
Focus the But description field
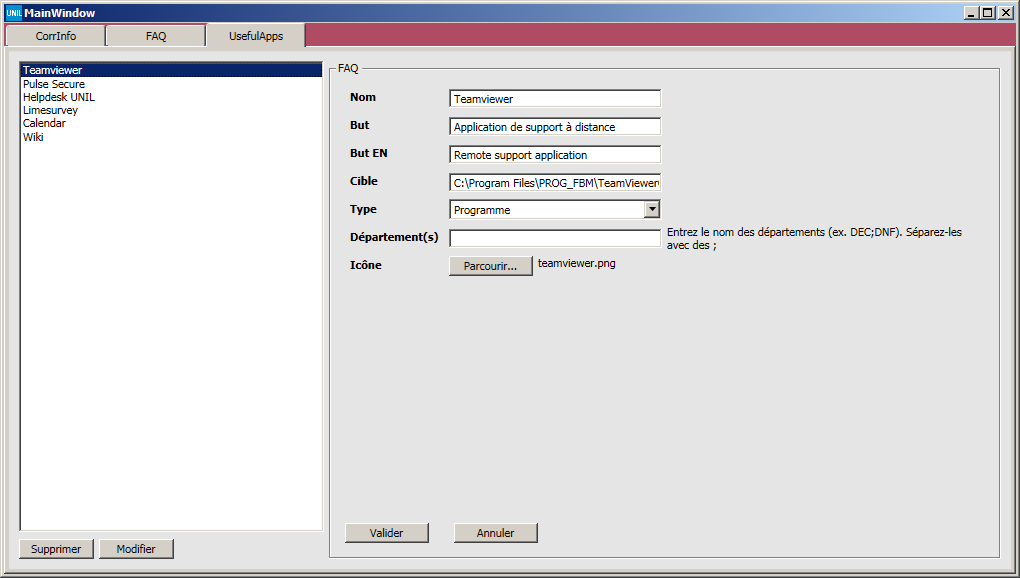pyautogui.click(x=555, y=127)
